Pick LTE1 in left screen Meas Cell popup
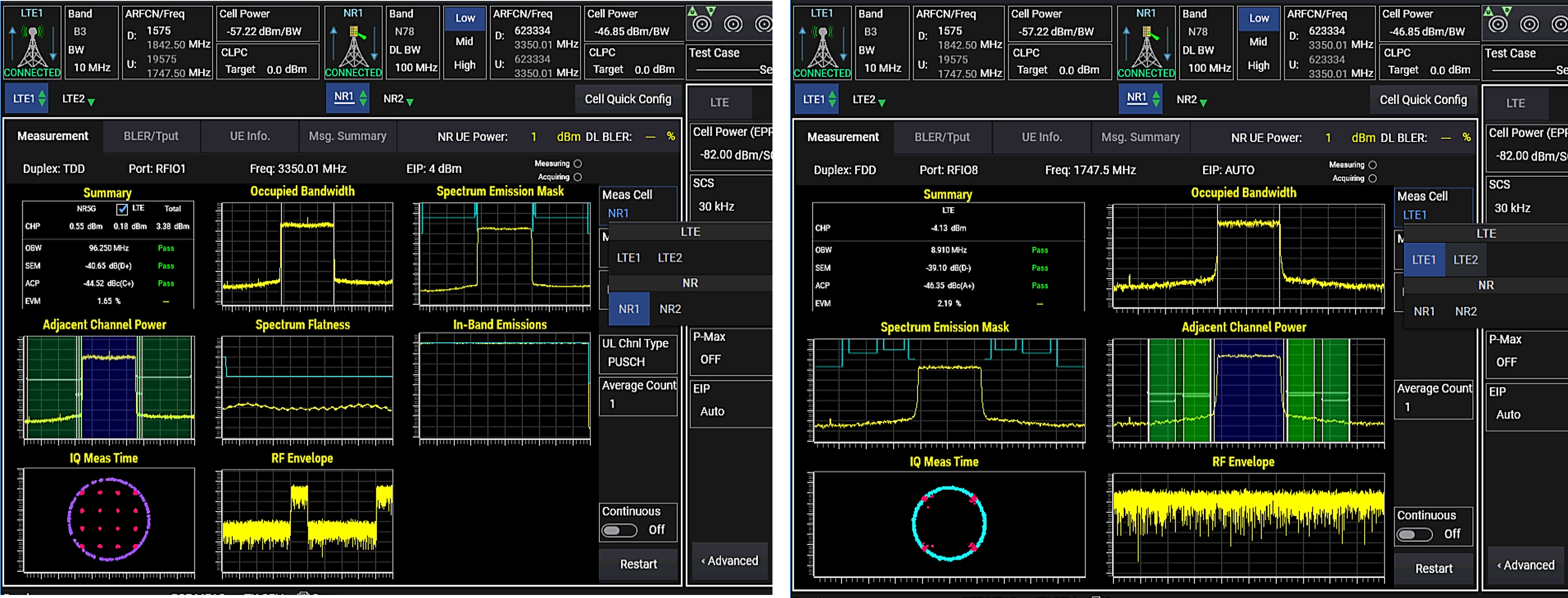The image size is (1568, 598). point(628,258)
